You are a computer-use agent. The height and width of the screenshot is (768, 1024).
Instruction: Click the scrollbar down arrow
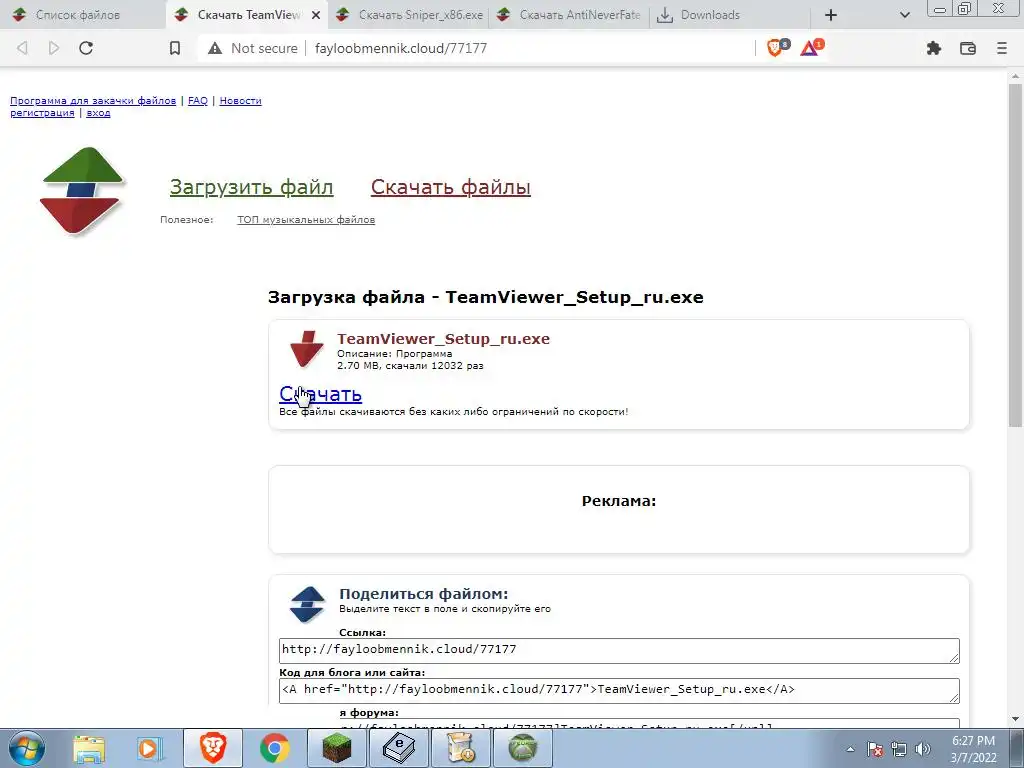(x=1016, y=719)
